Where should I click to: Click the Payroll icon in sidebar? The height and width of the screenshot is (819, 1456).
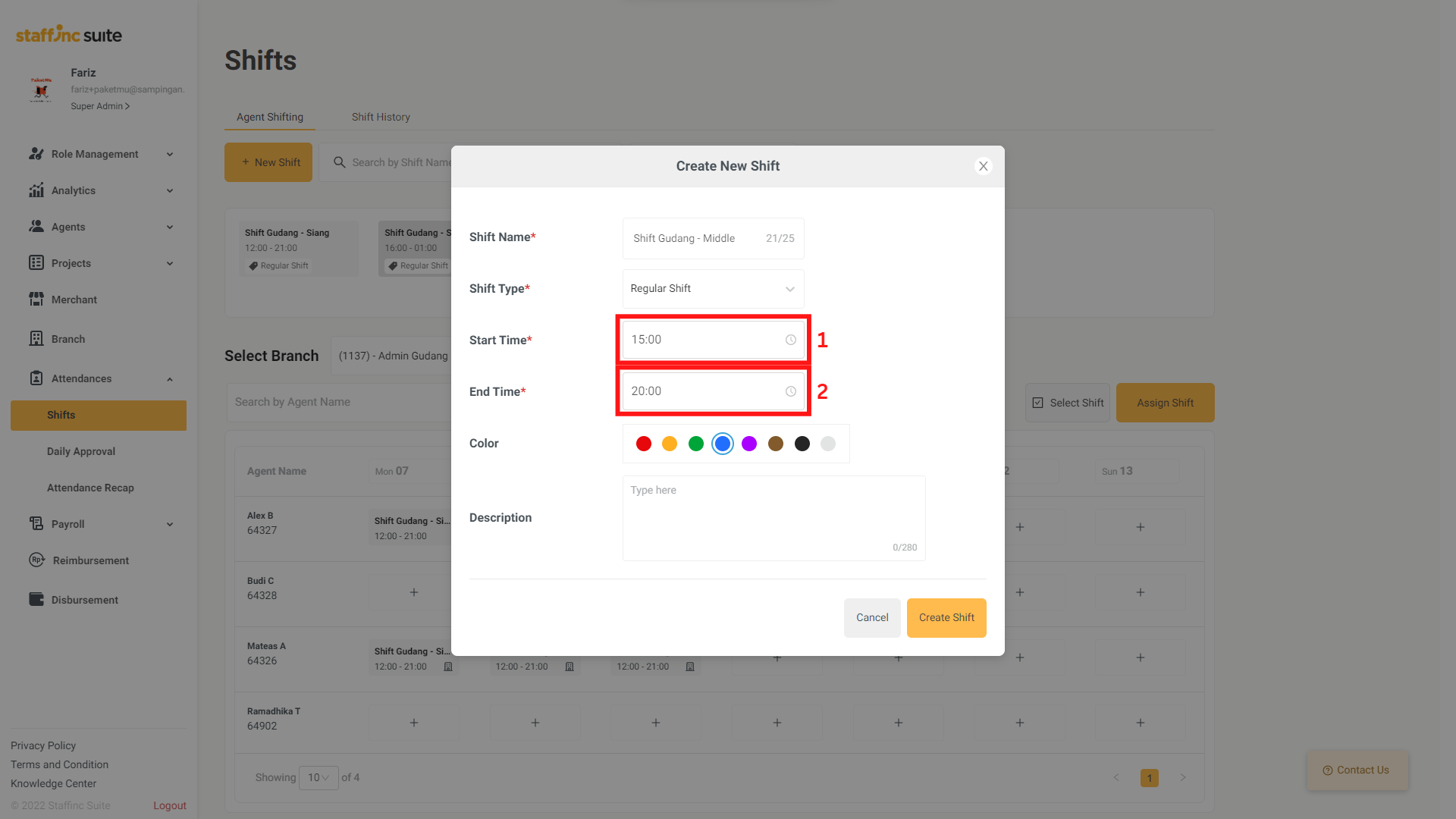click(36, 524)
